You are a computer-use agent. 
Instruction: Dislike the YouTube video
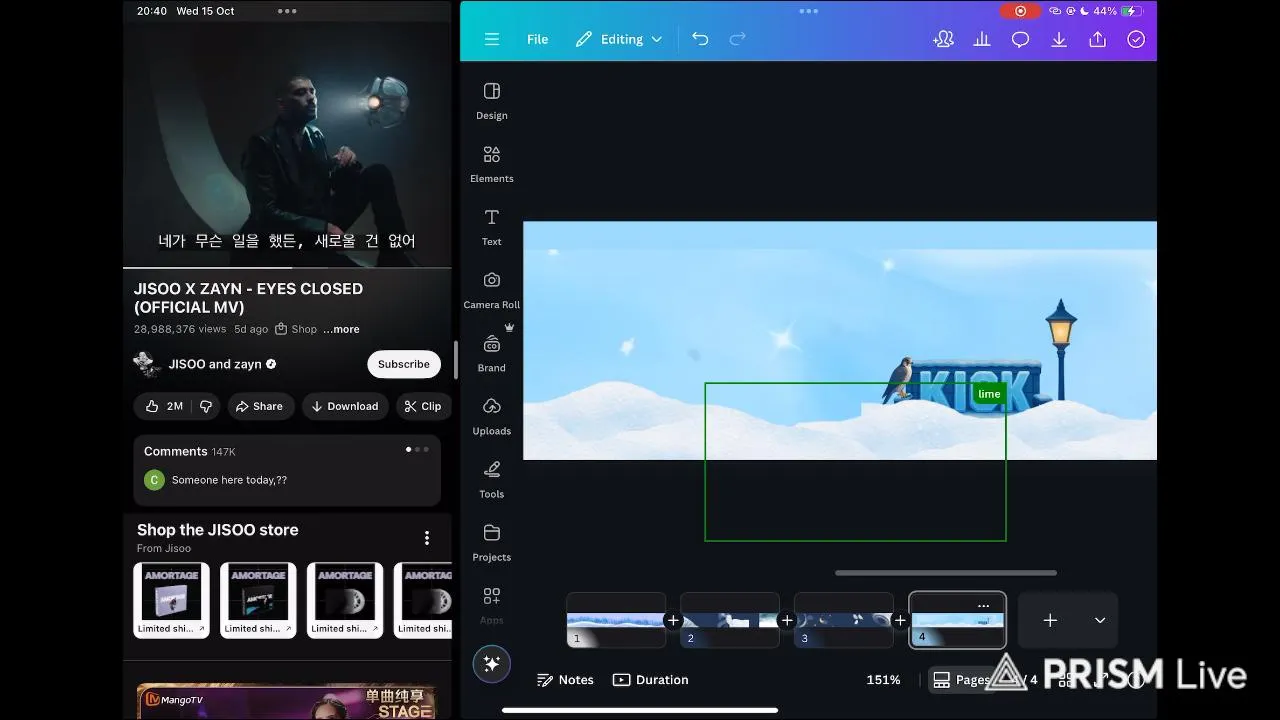206,406
